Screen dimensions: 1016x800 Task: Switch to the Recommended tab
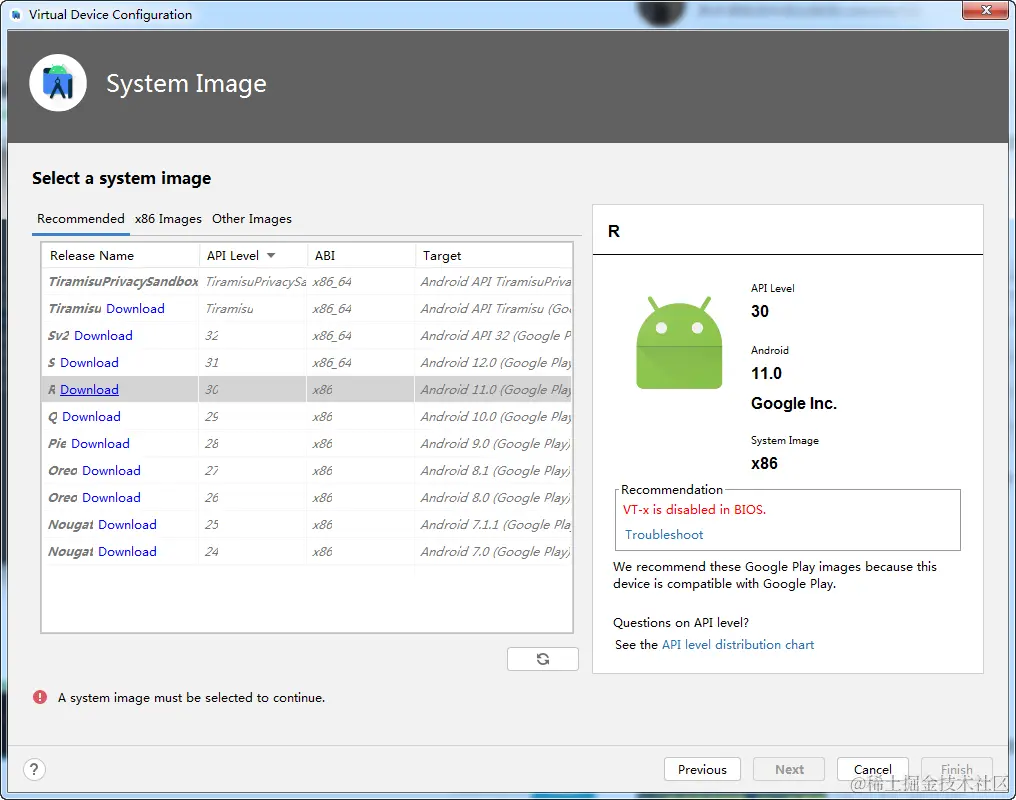[80, 219]
